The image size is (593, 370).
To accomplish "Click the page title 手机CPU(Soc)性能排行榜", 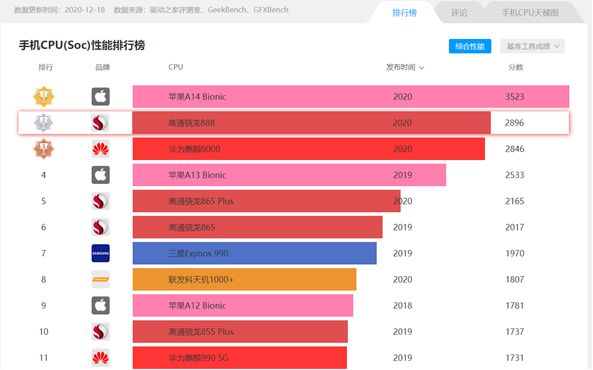I will tap(82, 45).
